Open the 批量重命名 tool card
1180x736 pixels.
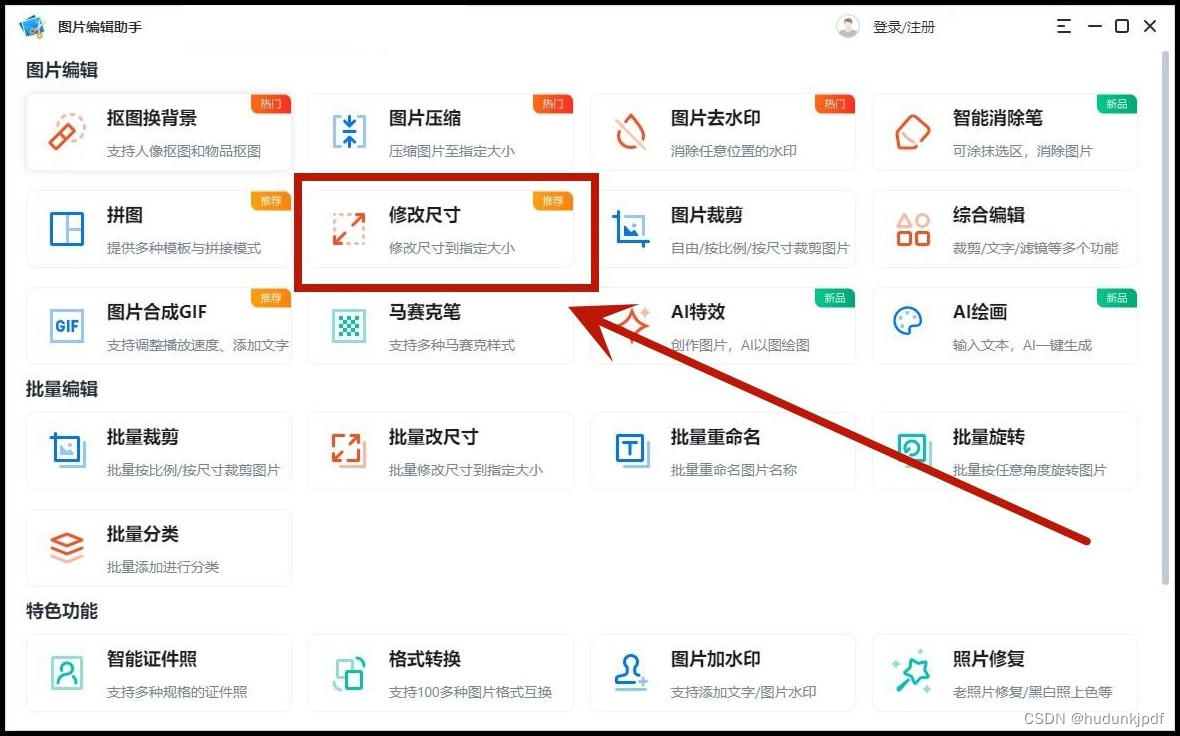722,451
